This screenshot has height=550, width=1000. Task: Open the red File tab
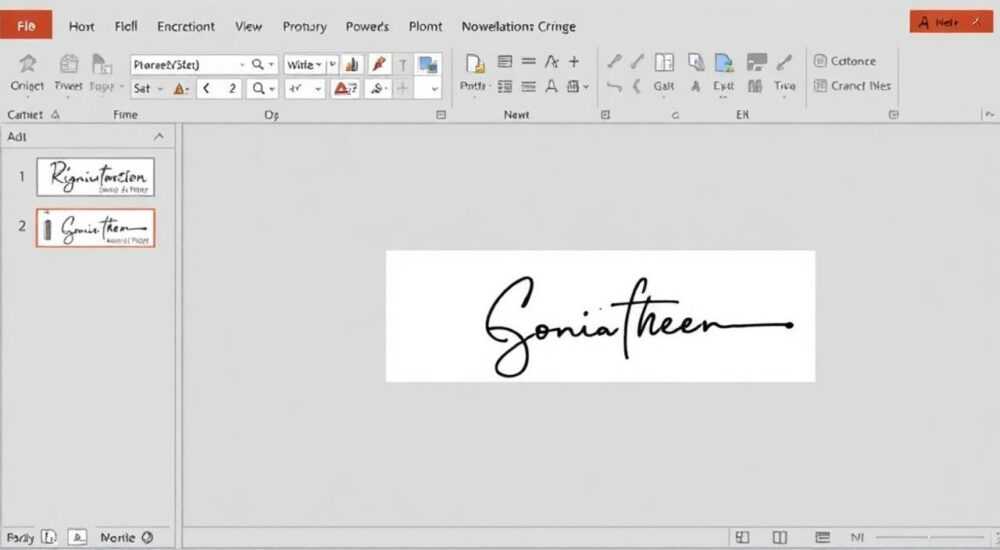[26, 26]
